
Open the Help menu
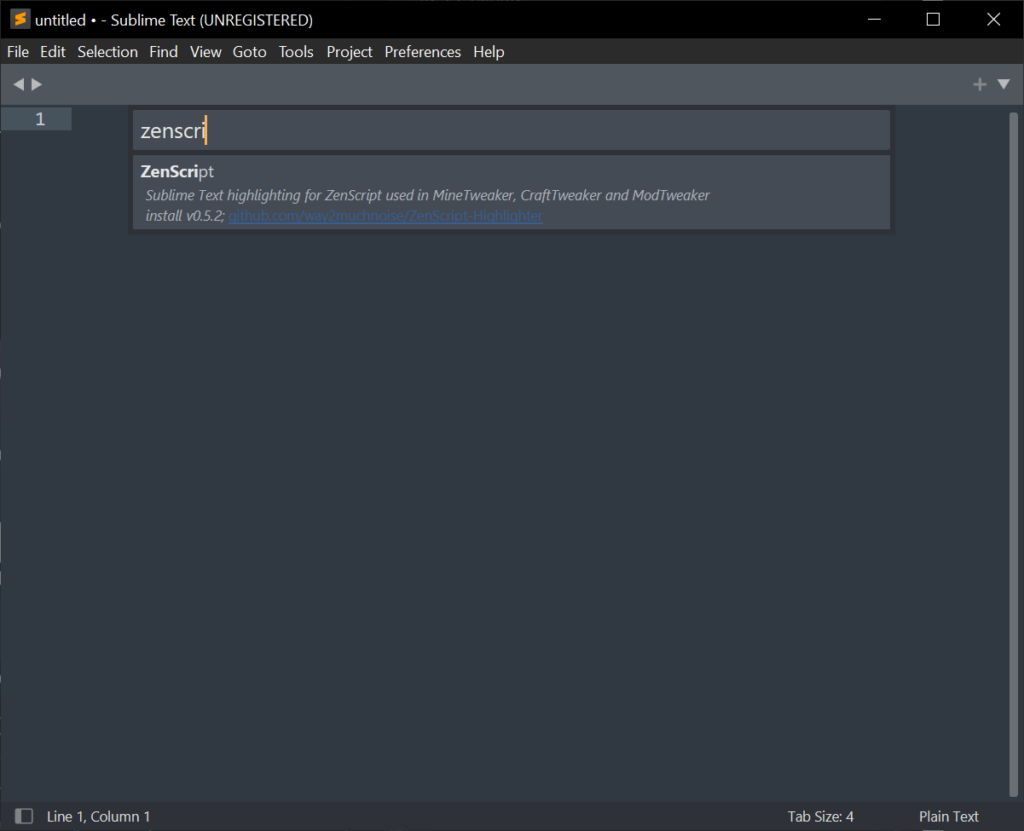pos(488,52)
